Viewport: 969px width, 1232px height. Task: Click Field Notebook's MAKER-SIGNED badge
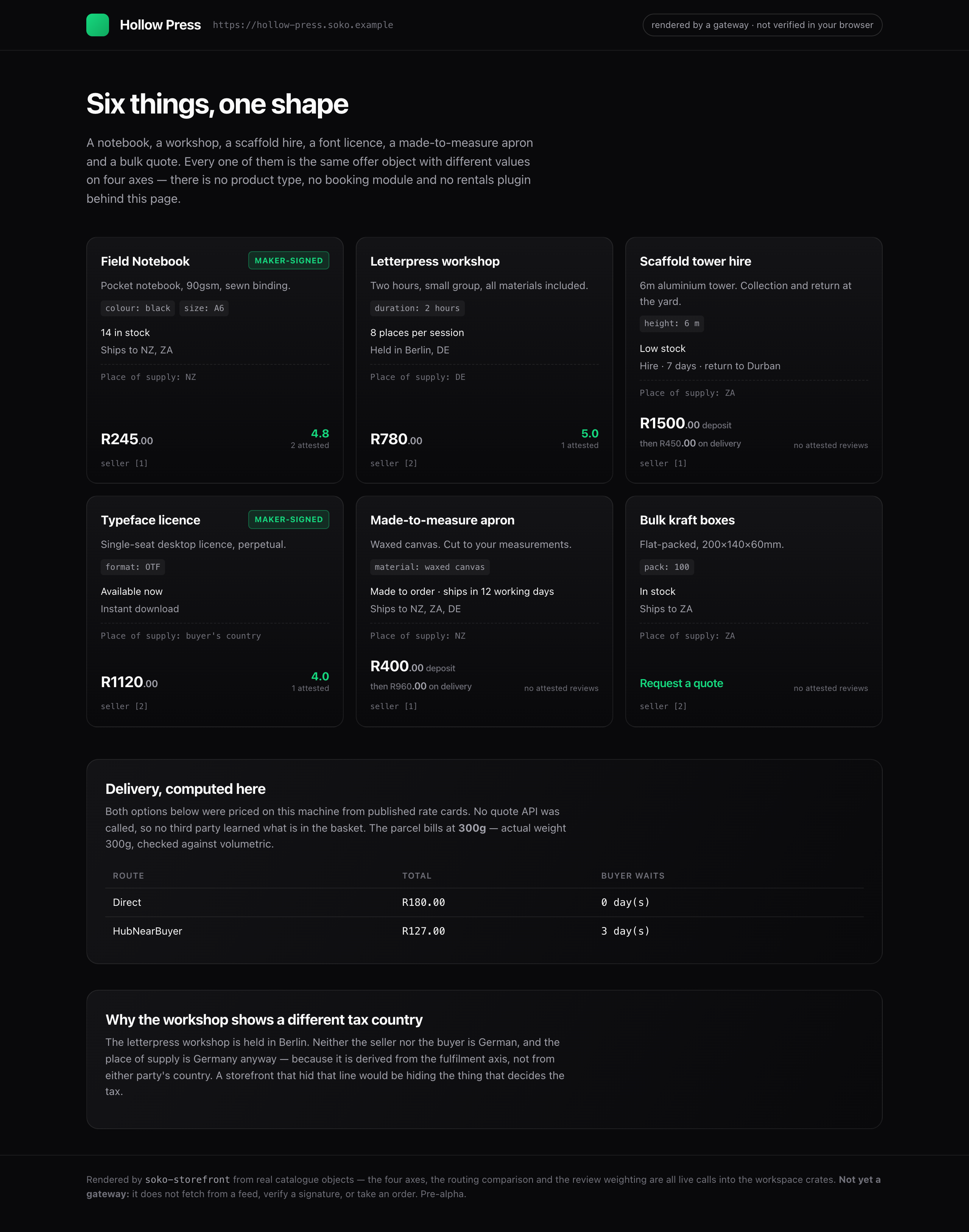tap(288, 260)
